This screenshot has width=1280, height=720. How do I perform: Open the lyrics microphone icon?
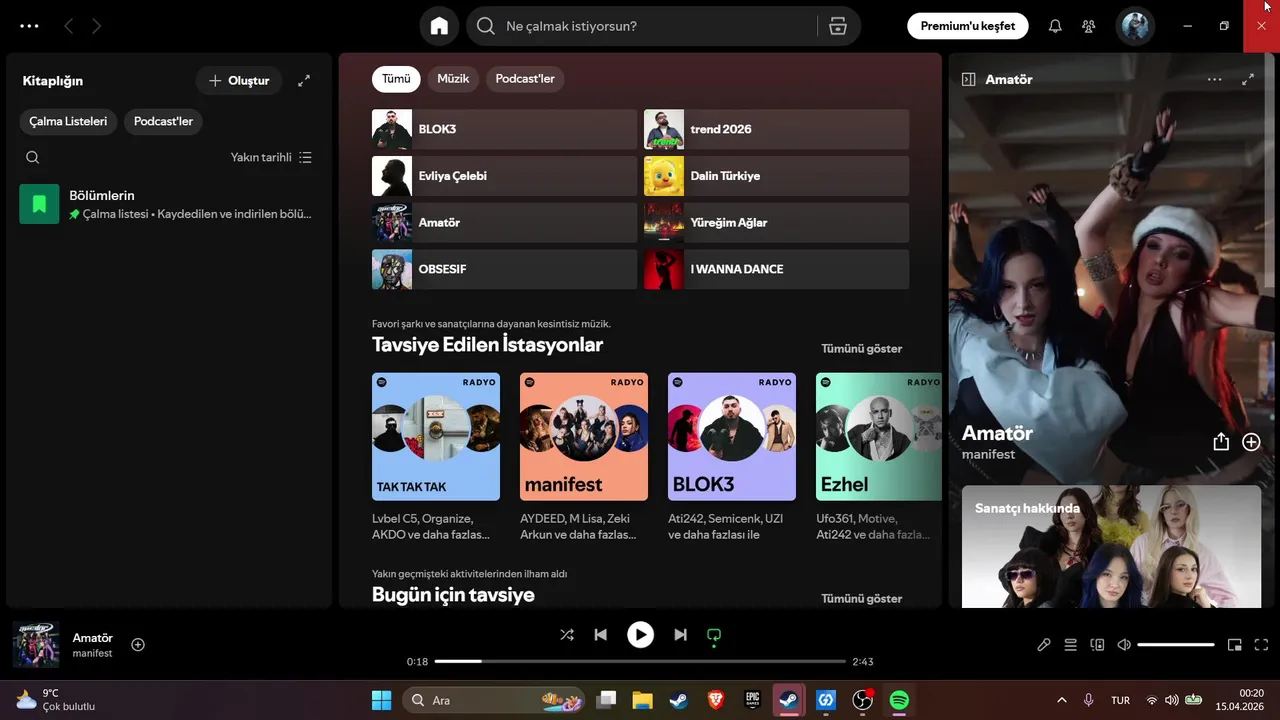coord(1044,645)
